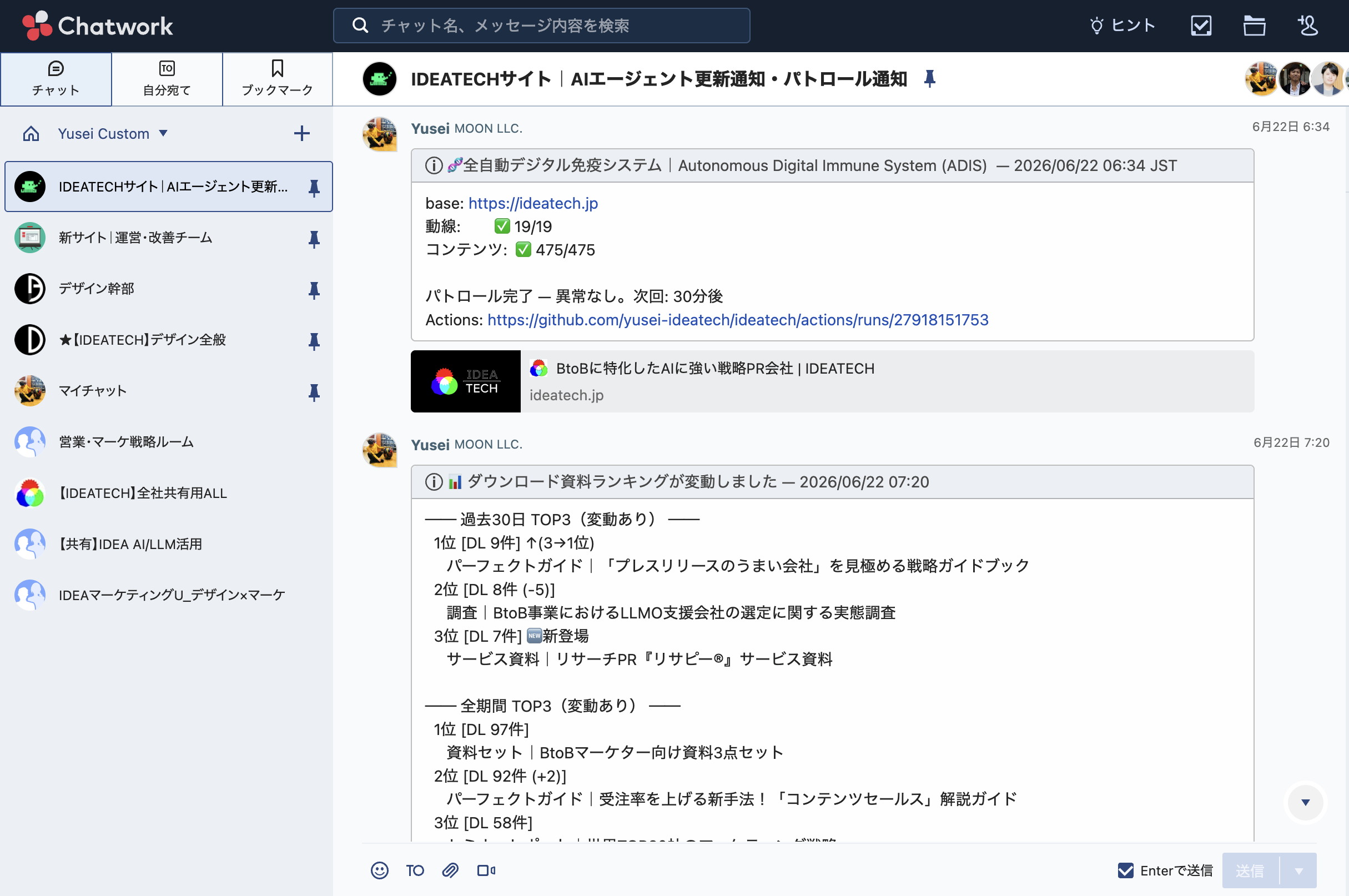Click the info icon in ダウンロード資料ランキング header
The height and width of the screenshot is (896, 1349).
(x=434, y=482)
